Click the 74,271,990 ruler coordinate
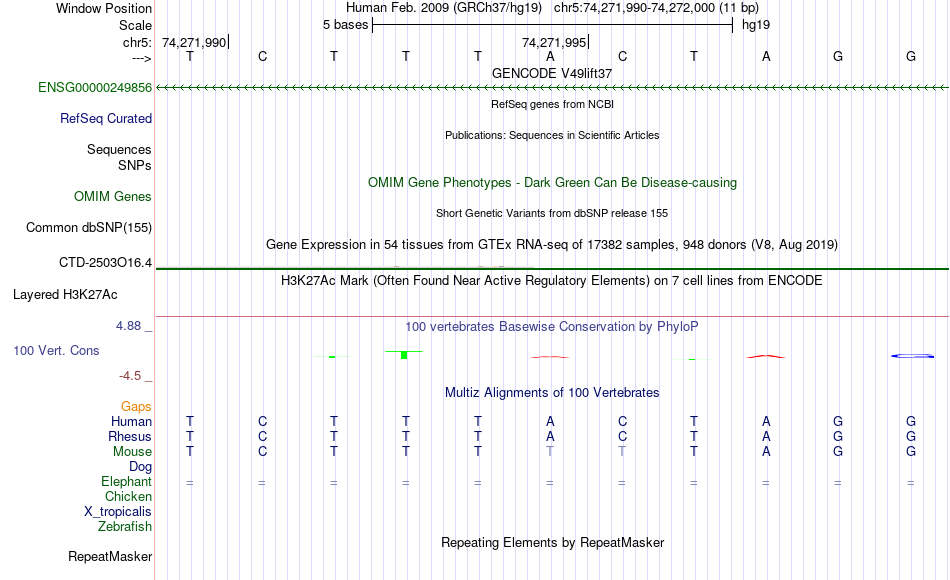The width and height of the screenshot is (950, 580). (x=194, y=42)
